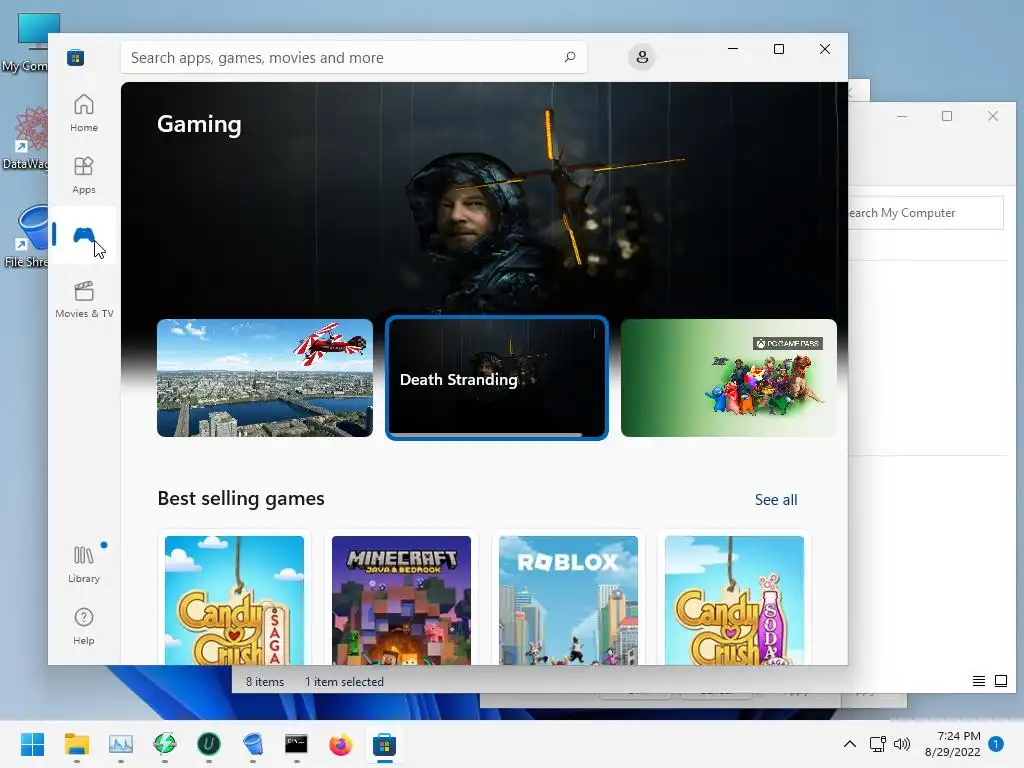Click the Death Stranding hero banner image

click(484, 199)
